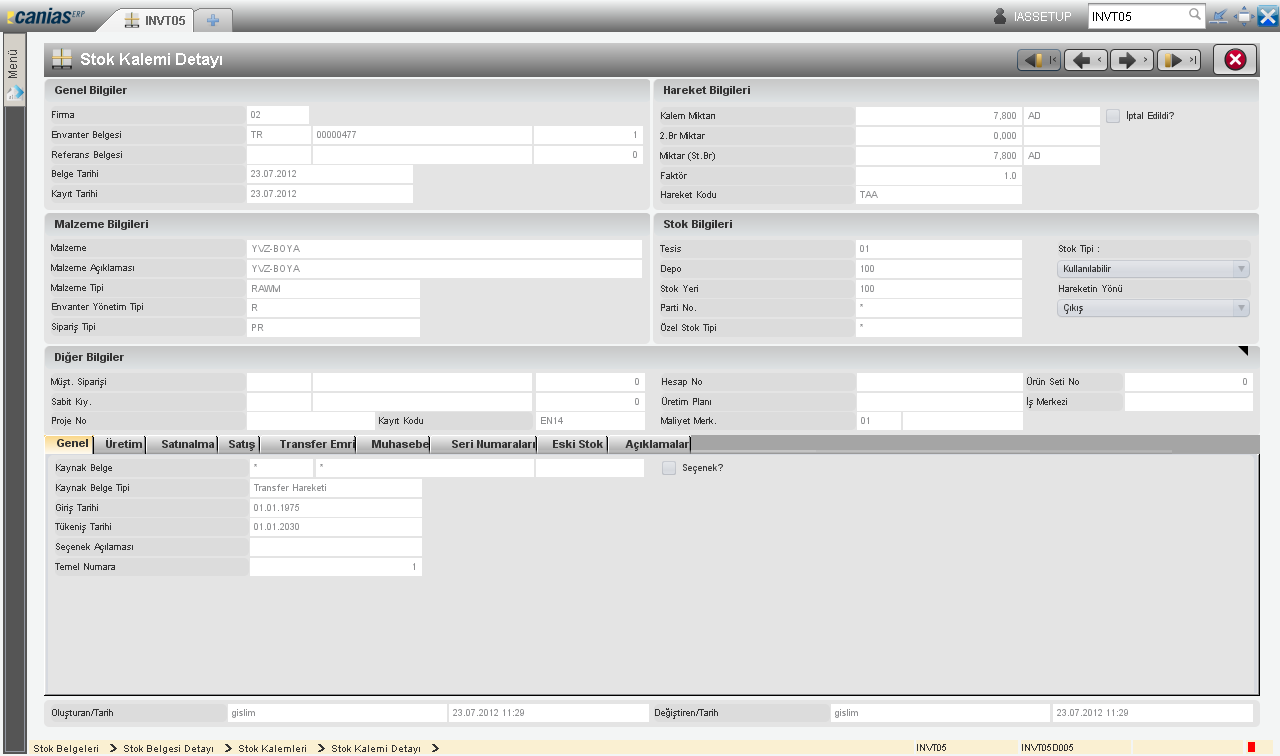Click the Ürün Seti No field
The image size is (1280, 756).
click(x=1189, y=382)
